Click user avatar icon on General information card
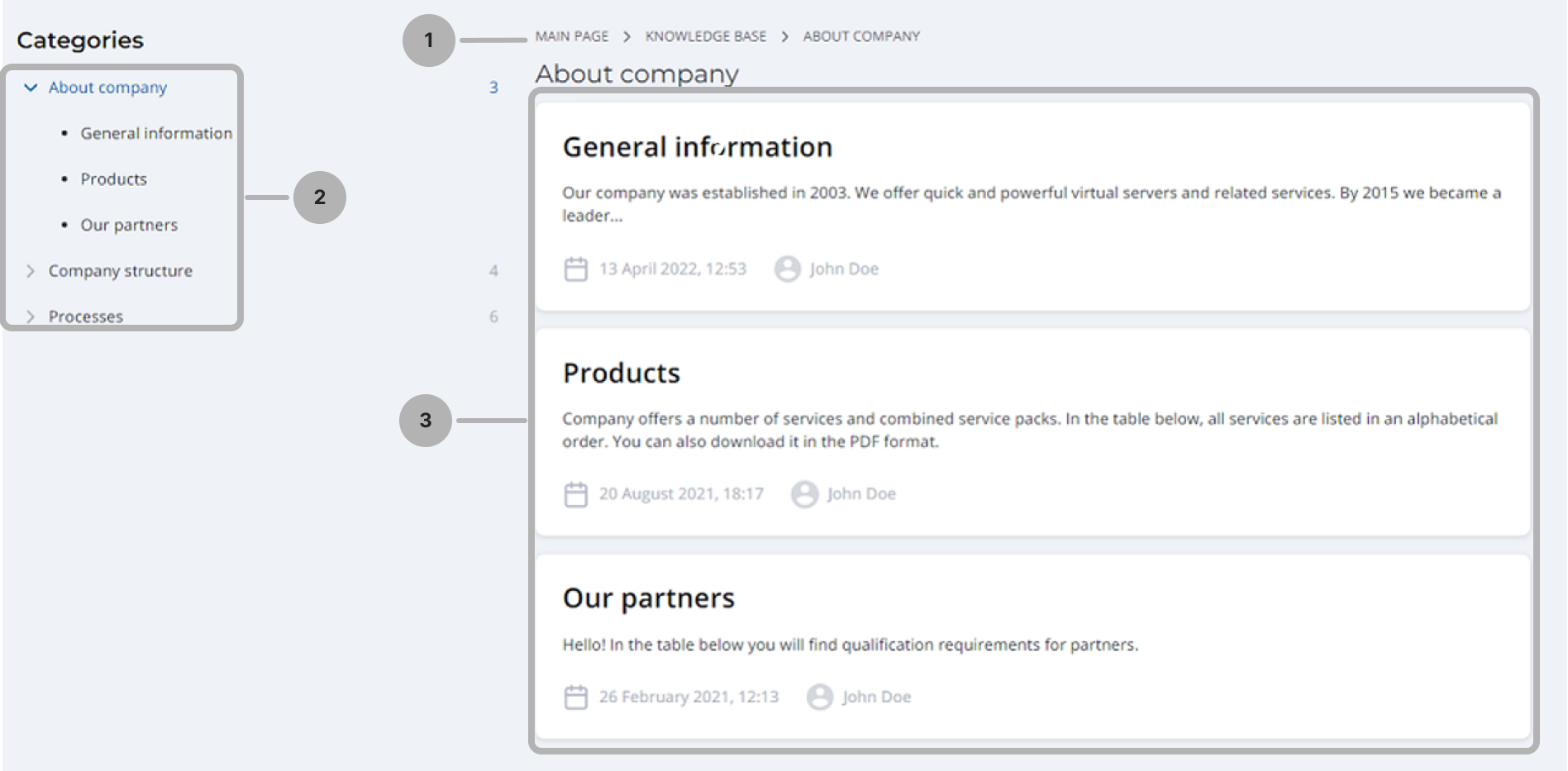This screenshot has height=771, width=1568. tap(787, 269)
